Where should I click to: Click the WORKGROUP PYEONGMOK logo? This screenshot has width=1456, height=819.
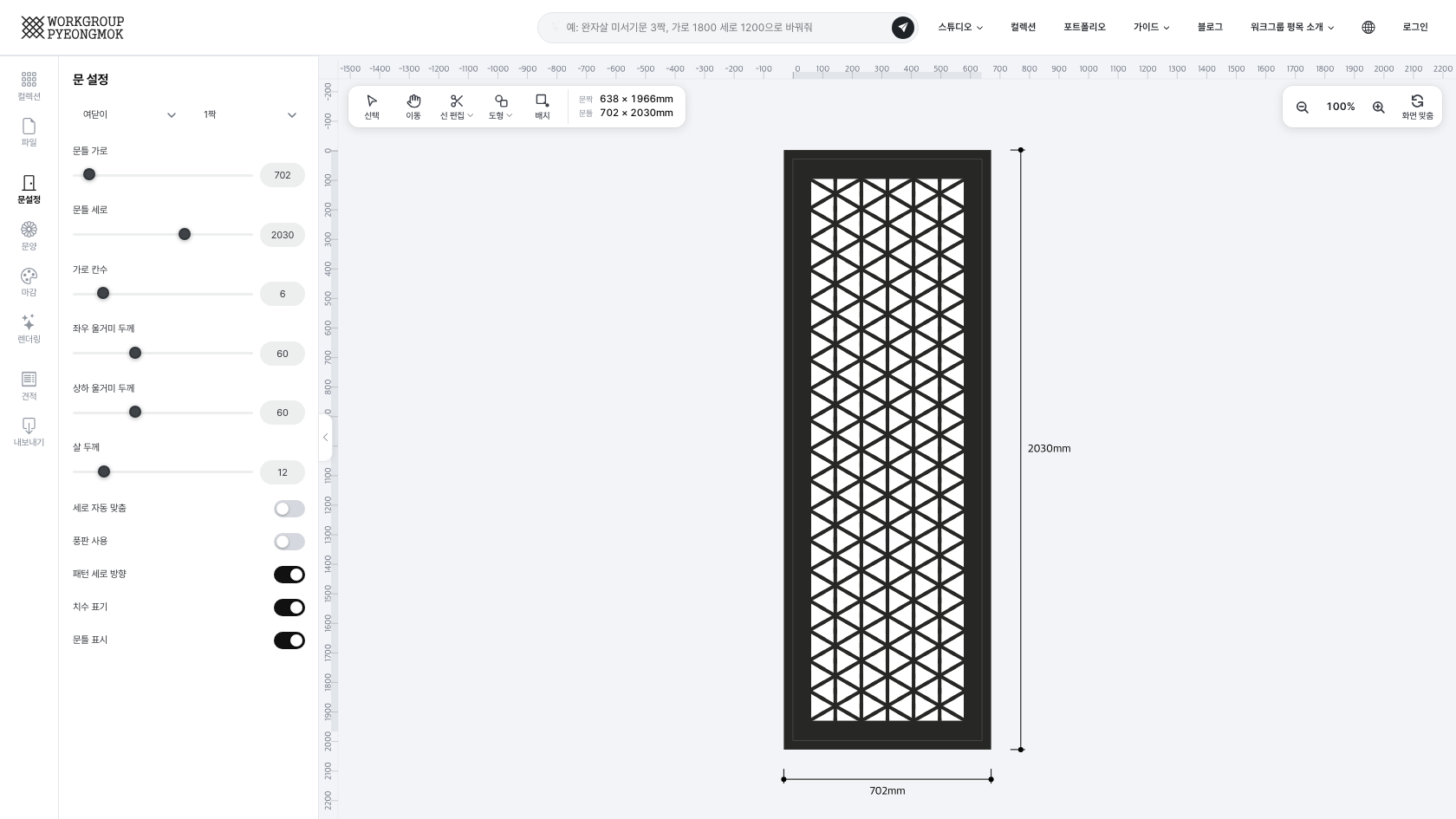pyautogui.click(x=73, y=28)
